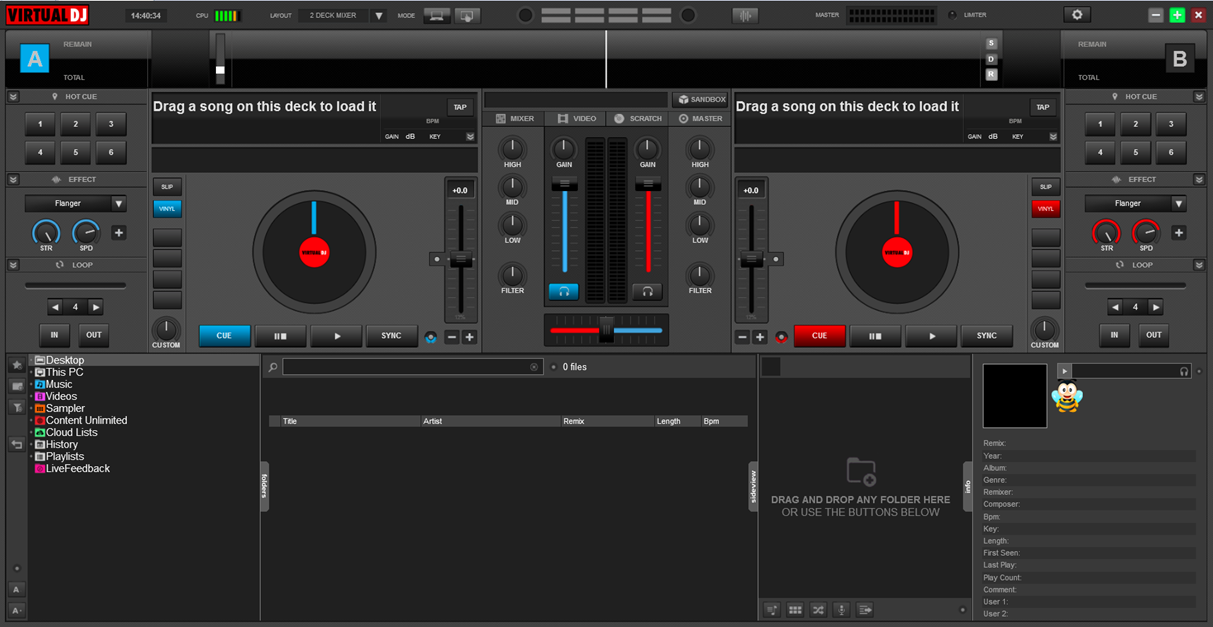The width and height of the screenshot is (1213, 627).
Task: Increase font size with the A button in the sidebar
Action: (x=17, y=590)
